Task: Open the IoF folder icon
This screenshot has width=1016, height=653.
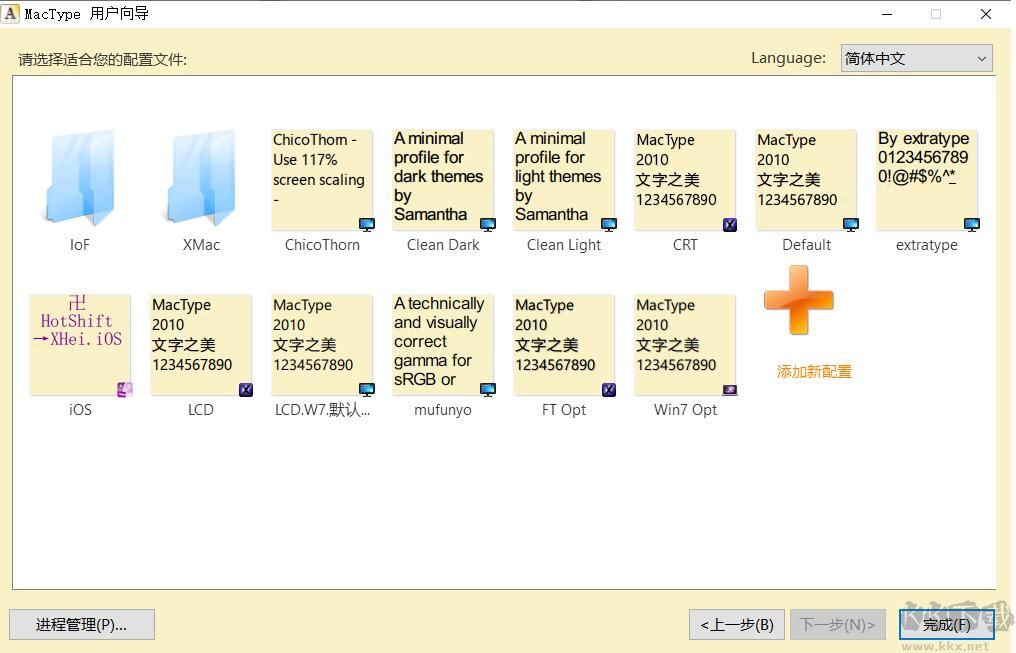Action: pos(80,178)
